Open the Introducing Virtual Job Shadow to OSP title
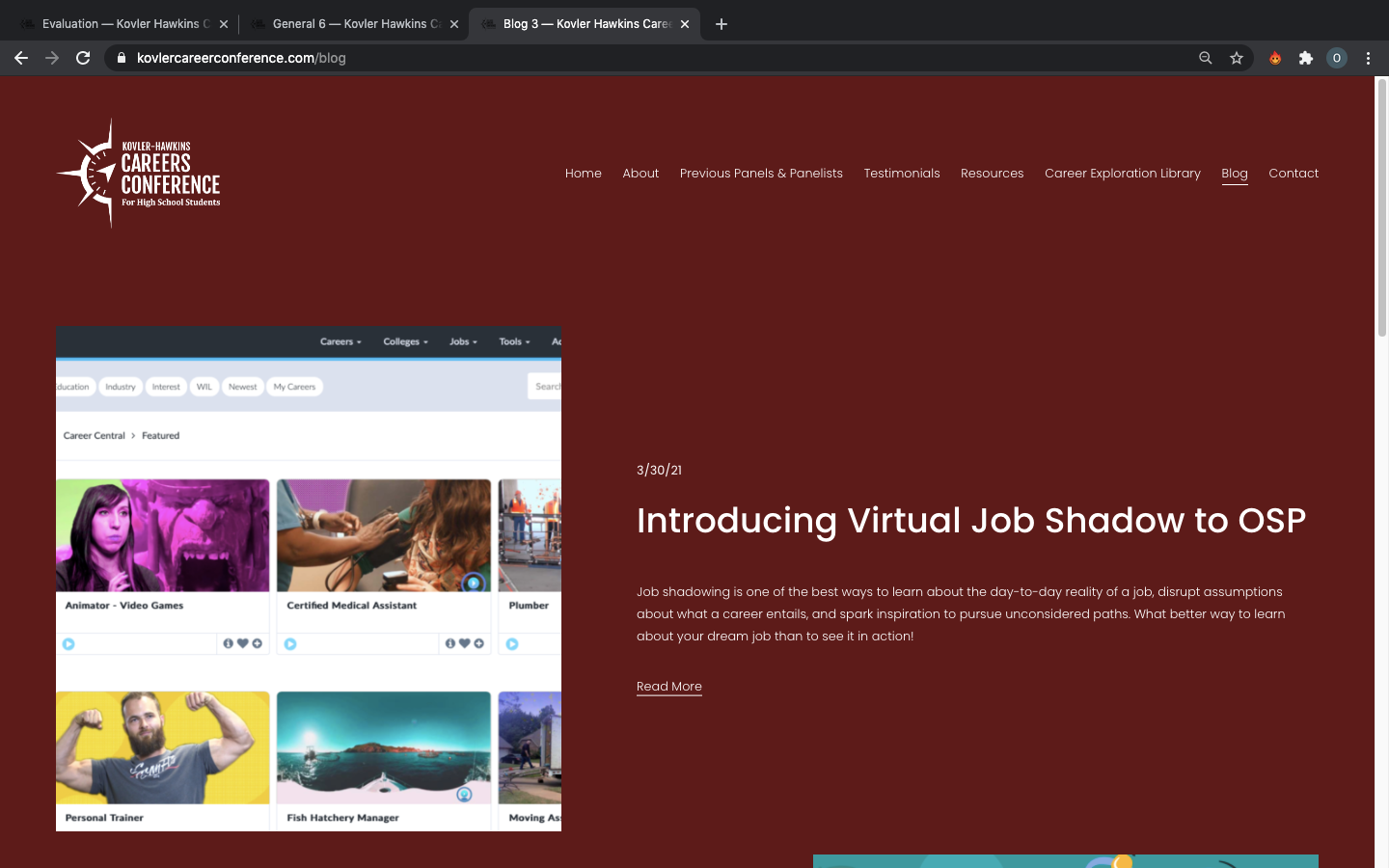The height and width of the screenshot is (868, 1389). click(971, 521)
